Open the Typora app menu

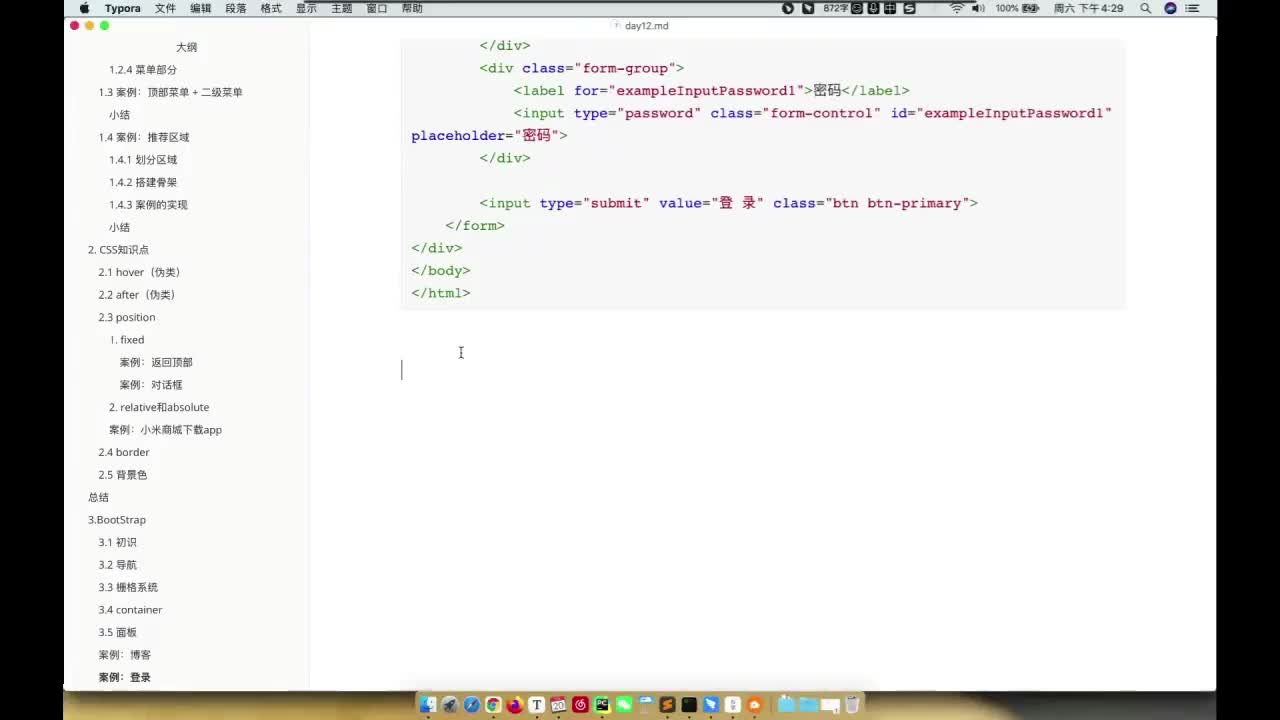(x=123, y=8)
